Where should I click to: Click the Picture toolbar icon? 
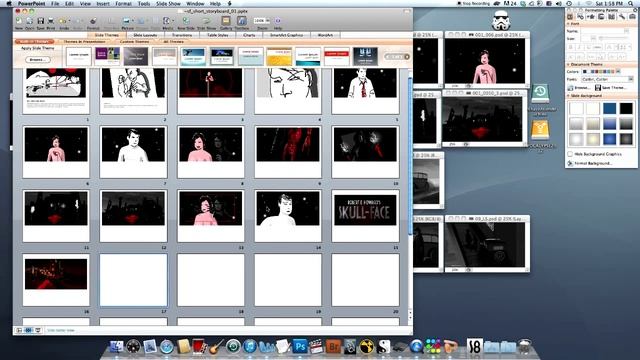(127, 21)
